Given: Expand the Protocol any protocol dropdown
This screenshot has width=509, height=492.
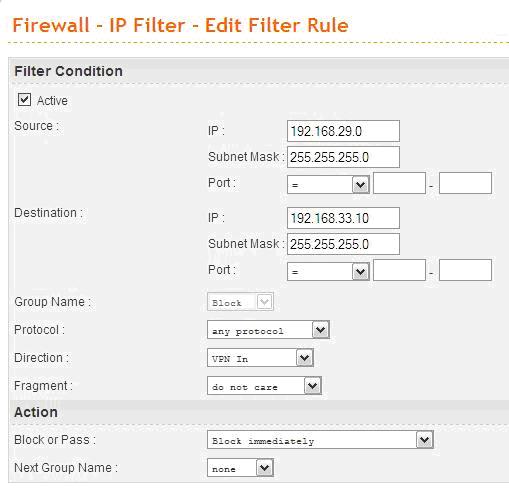Looking at the screenshot, I should [x=268, y=330].
